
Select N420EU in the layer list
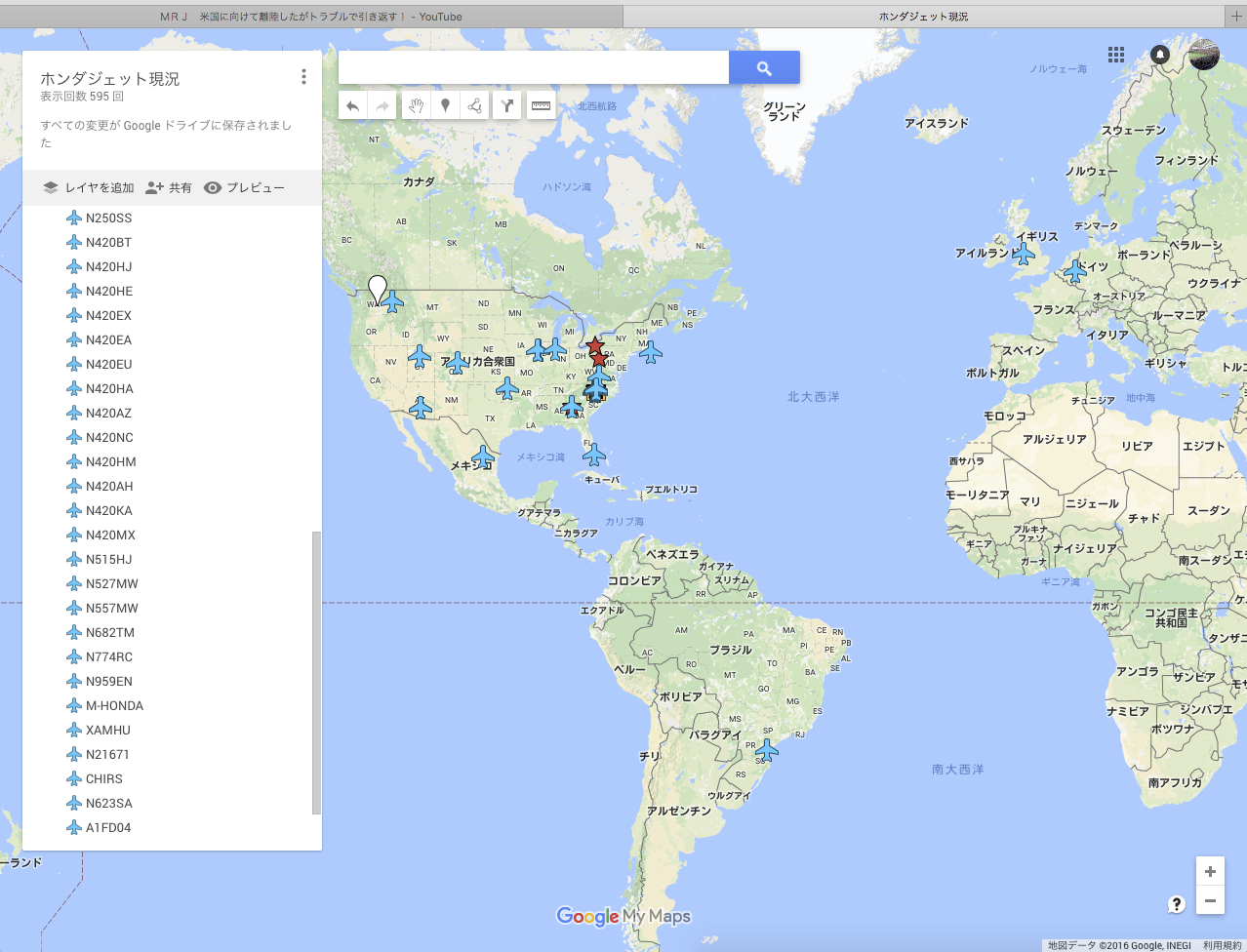pos(108,364)
